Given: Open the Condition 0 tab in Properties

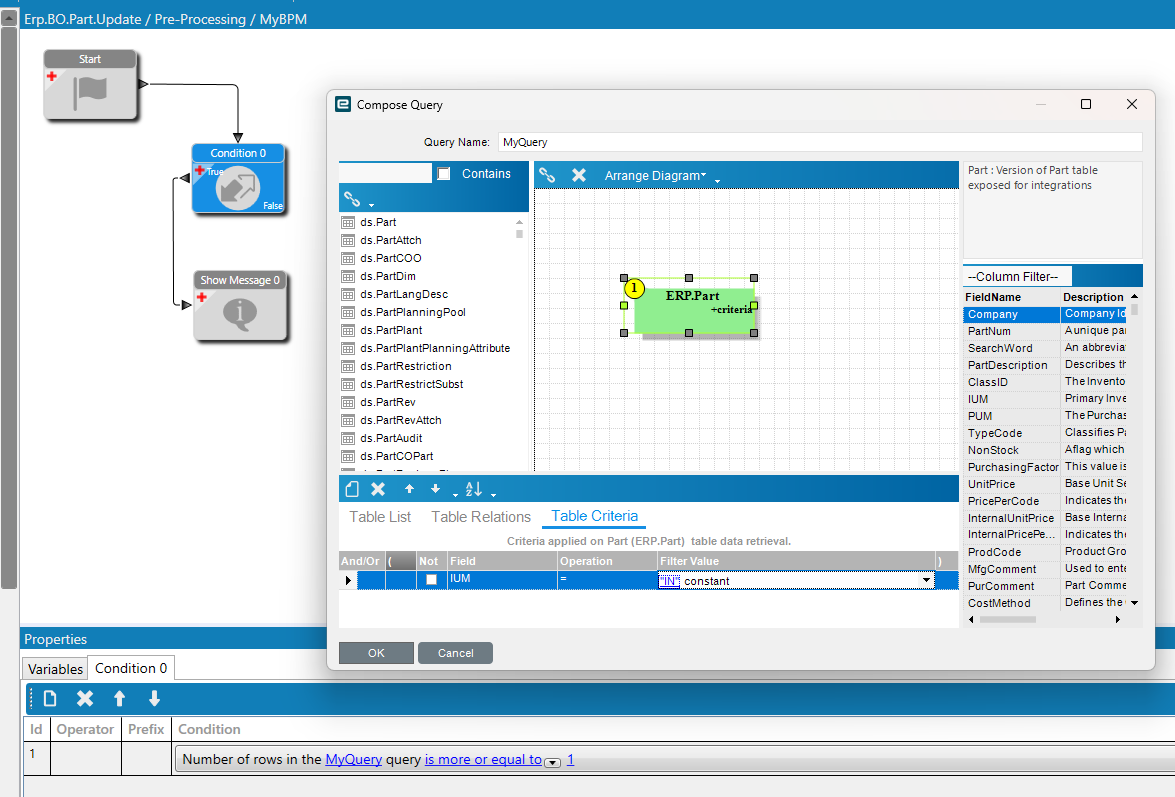Looking at the screenshot, I should [x=131, y=668].
